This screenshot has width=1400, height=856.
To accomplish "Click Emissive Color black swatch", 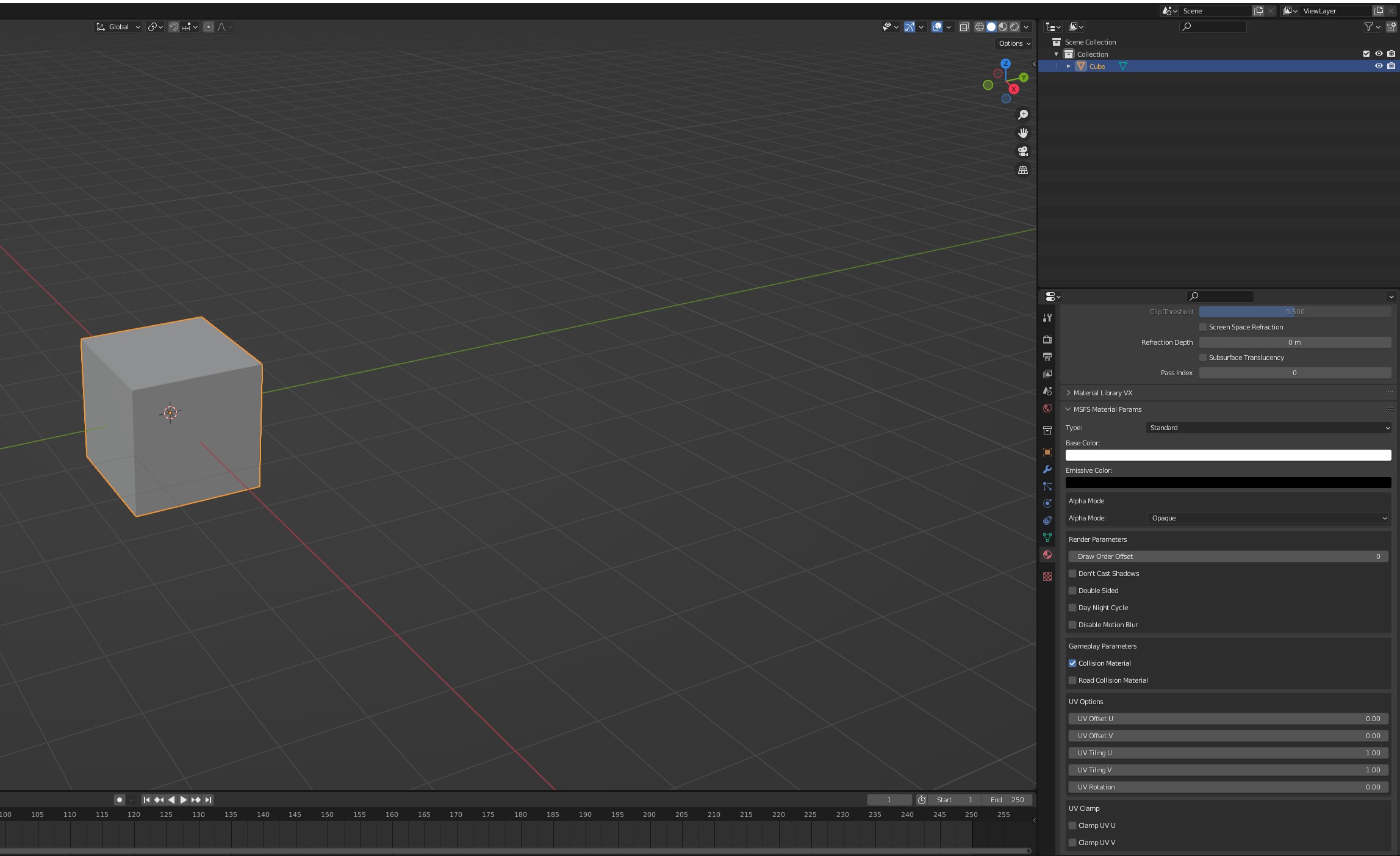I will 1228,483.
